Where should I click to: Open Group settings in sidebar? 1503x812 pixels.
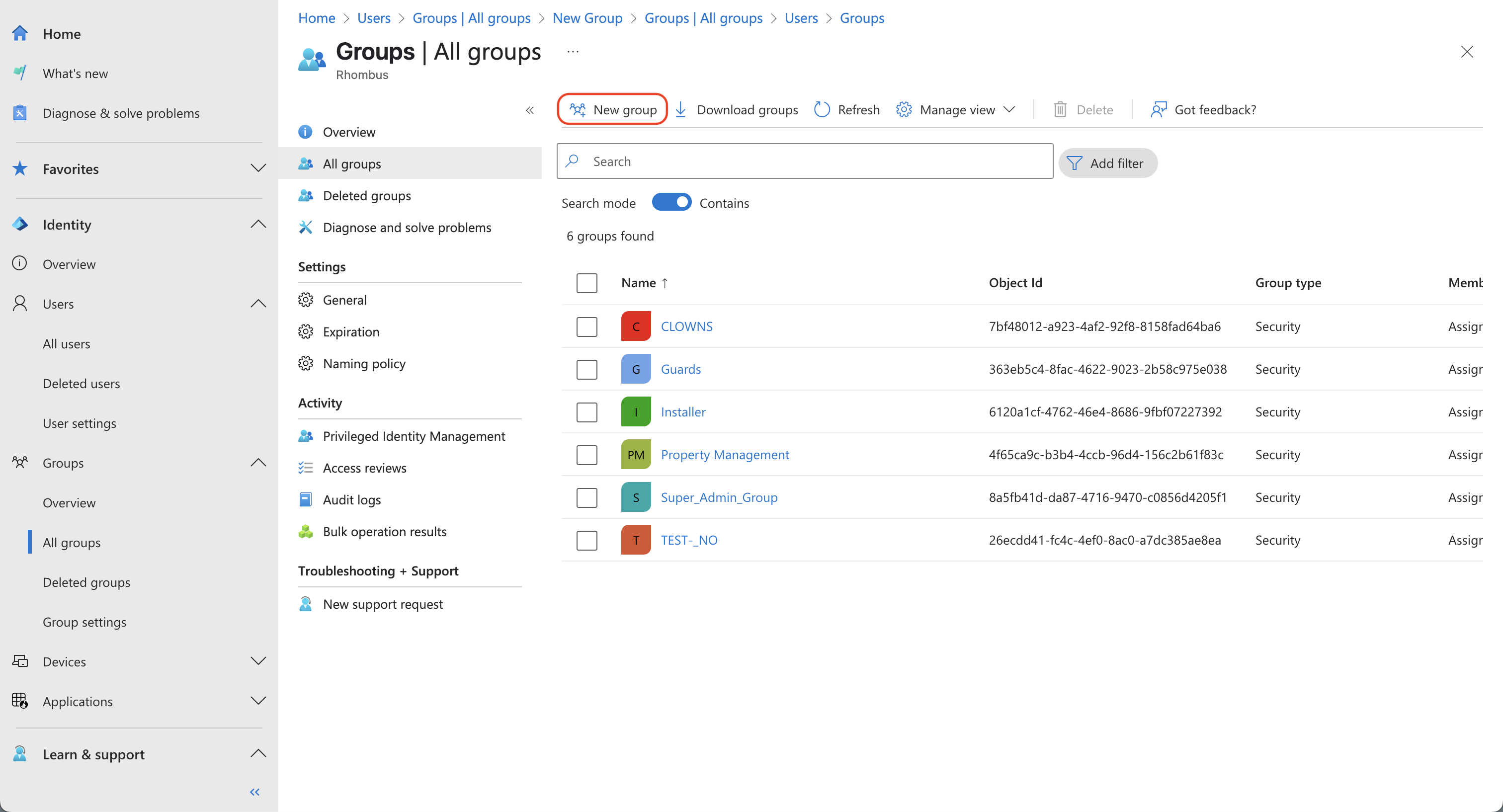84,622
